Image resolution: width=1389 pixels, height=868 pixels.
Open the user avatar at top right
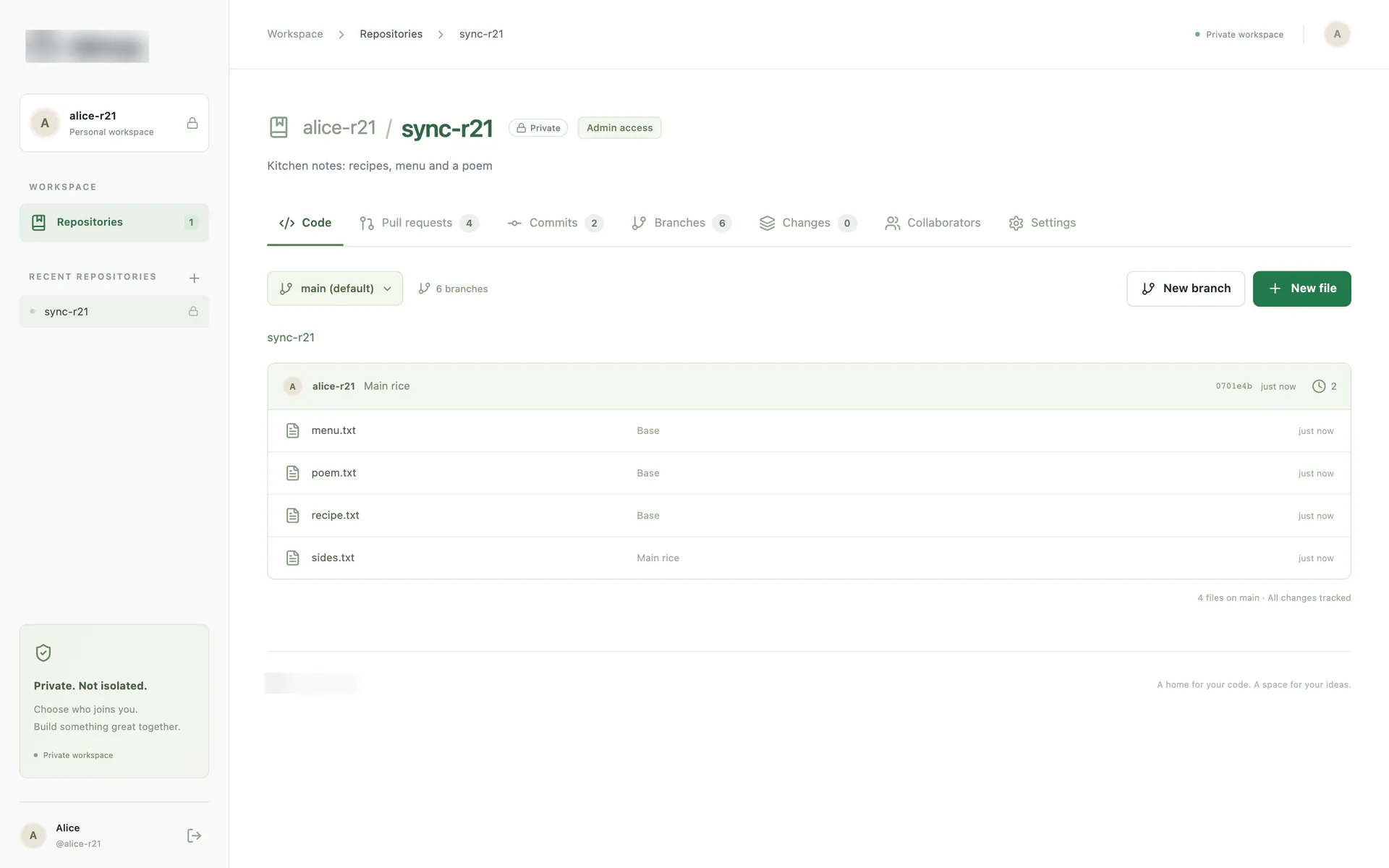[x=1337, y=34]
